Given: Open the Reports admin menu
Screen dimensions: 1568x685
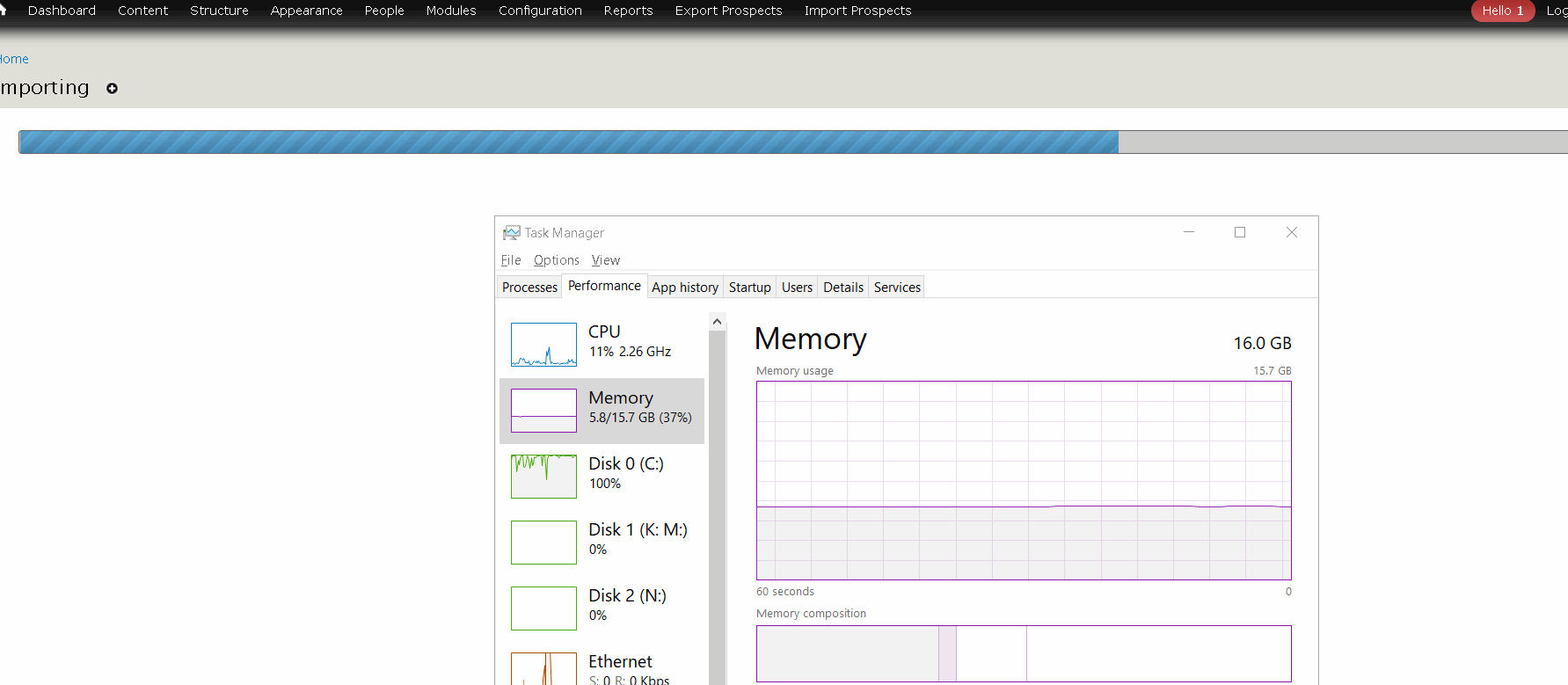Looking at the screenshot, I should [x=628, y=11].
